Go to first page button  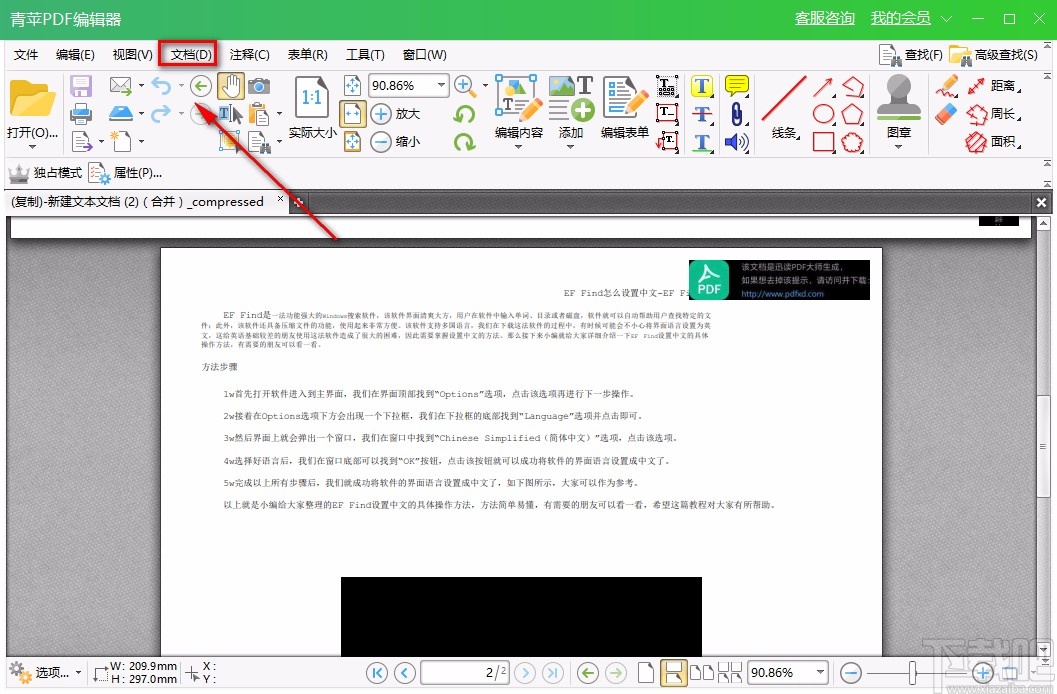[378, 672]
